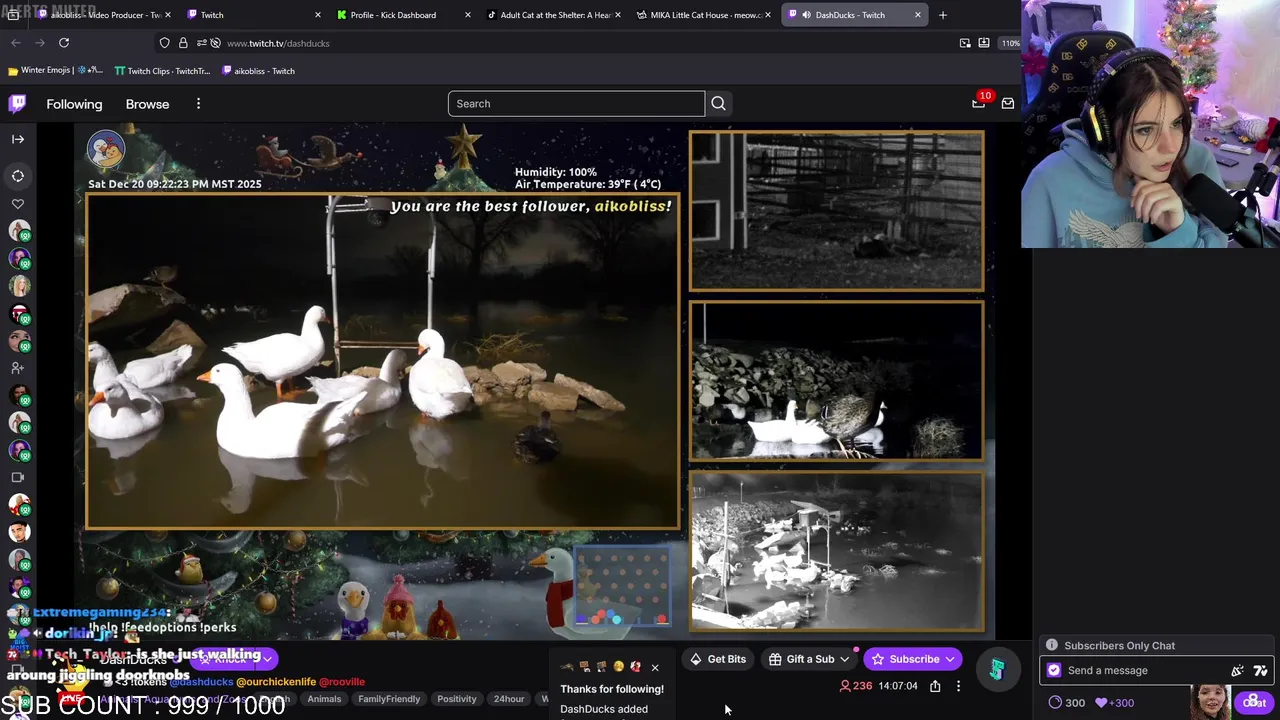
Task: Click the Subscribers Only Chat info icon
Action: click(1052, 646)
